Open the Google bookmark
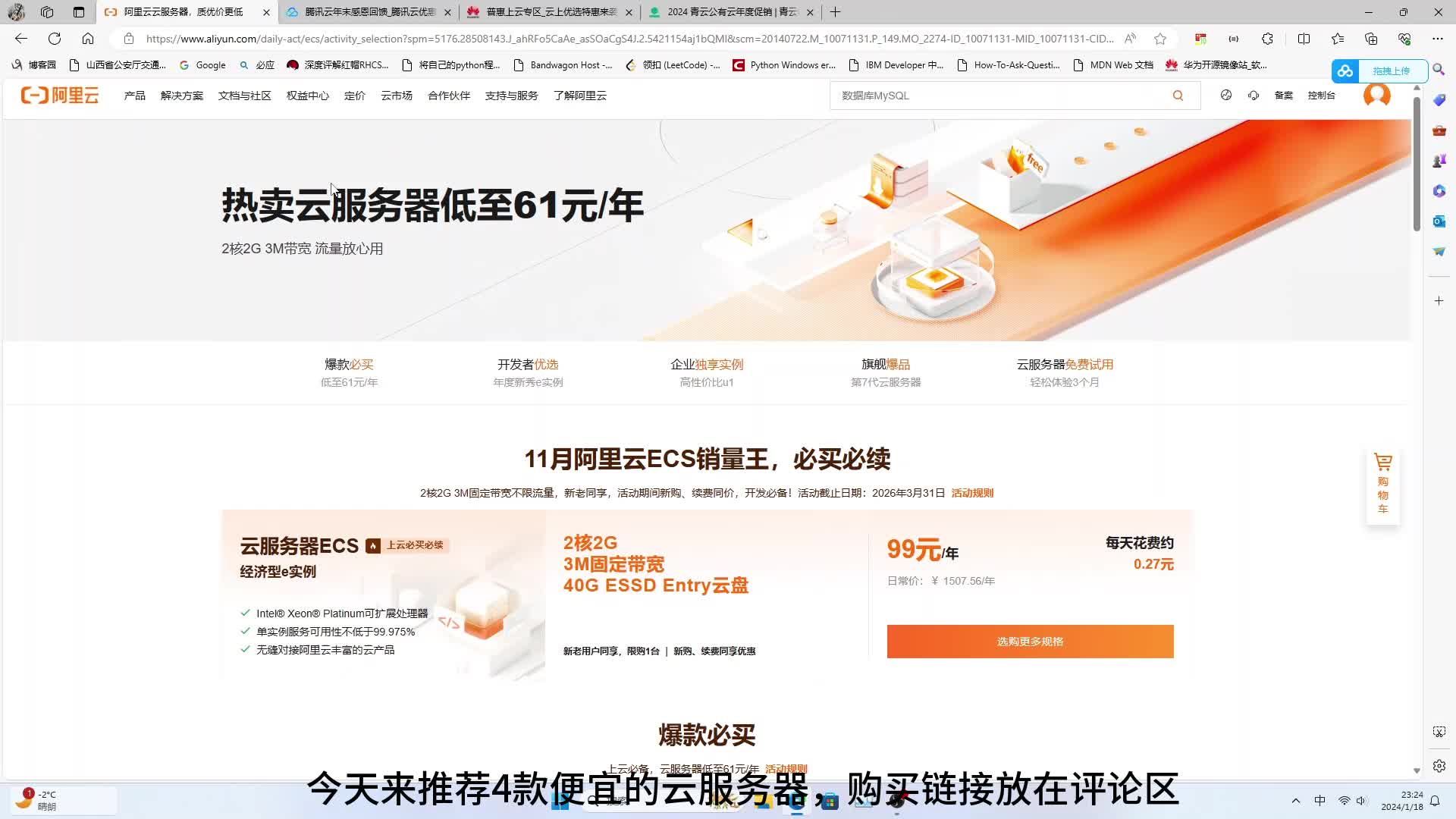This screenshot has height=819, width=1456. point(202,65)
